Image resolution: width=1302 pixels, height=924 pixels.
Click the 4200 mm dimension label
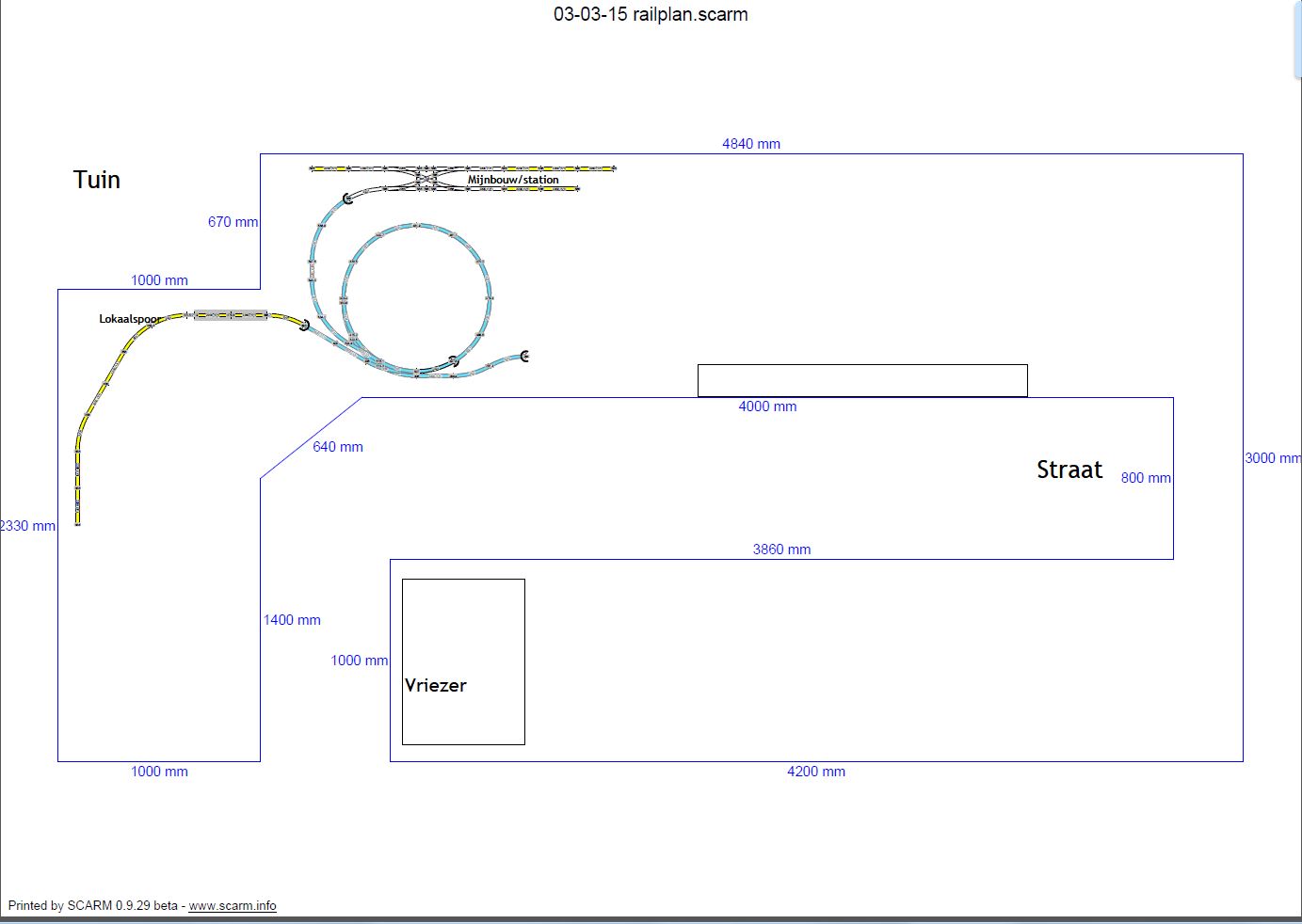(x=816, y=772)
